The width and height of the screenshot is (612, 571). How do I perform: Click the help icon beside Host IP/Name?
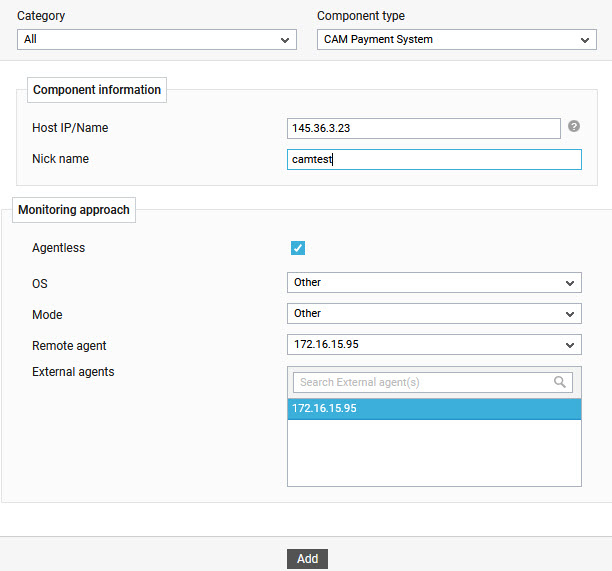pyautogui.click(x=573, y=126)
